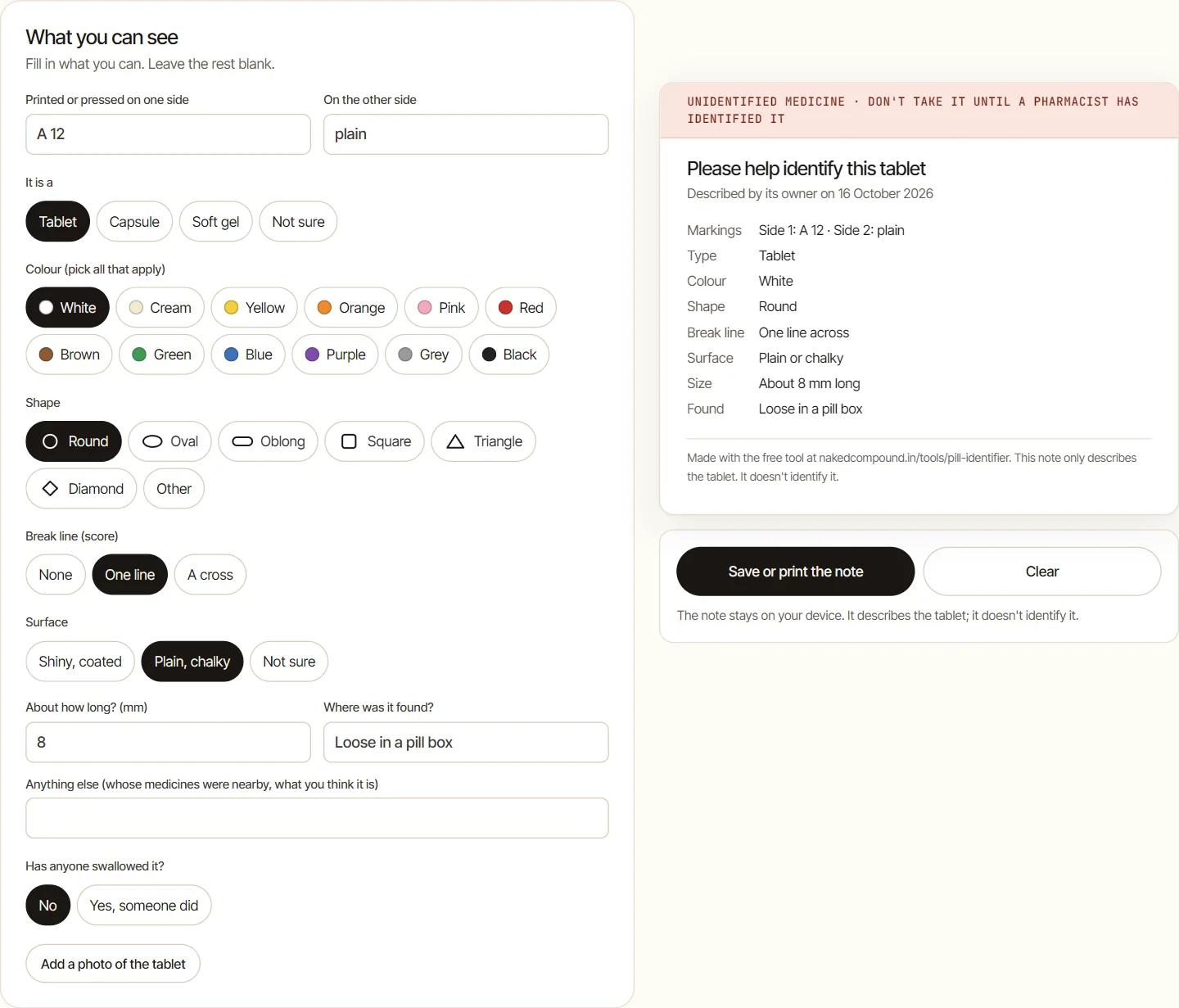Click the 'Anything else' text field

coord(317,818)
